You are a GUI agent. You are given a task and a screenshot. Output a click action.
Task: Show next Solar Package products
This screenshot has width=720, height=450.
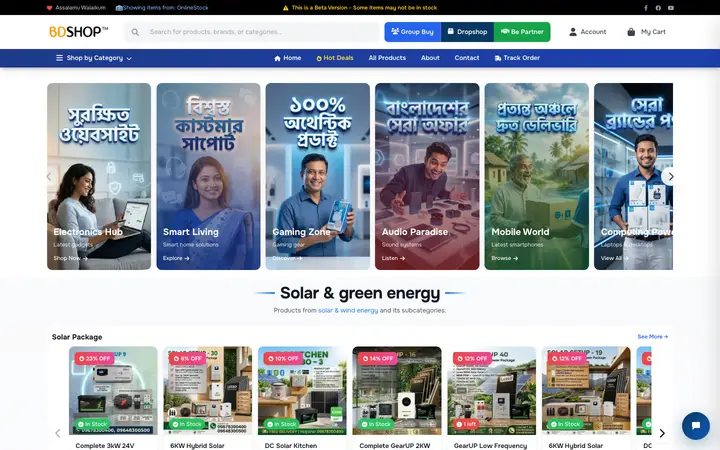tap(662, 433)
